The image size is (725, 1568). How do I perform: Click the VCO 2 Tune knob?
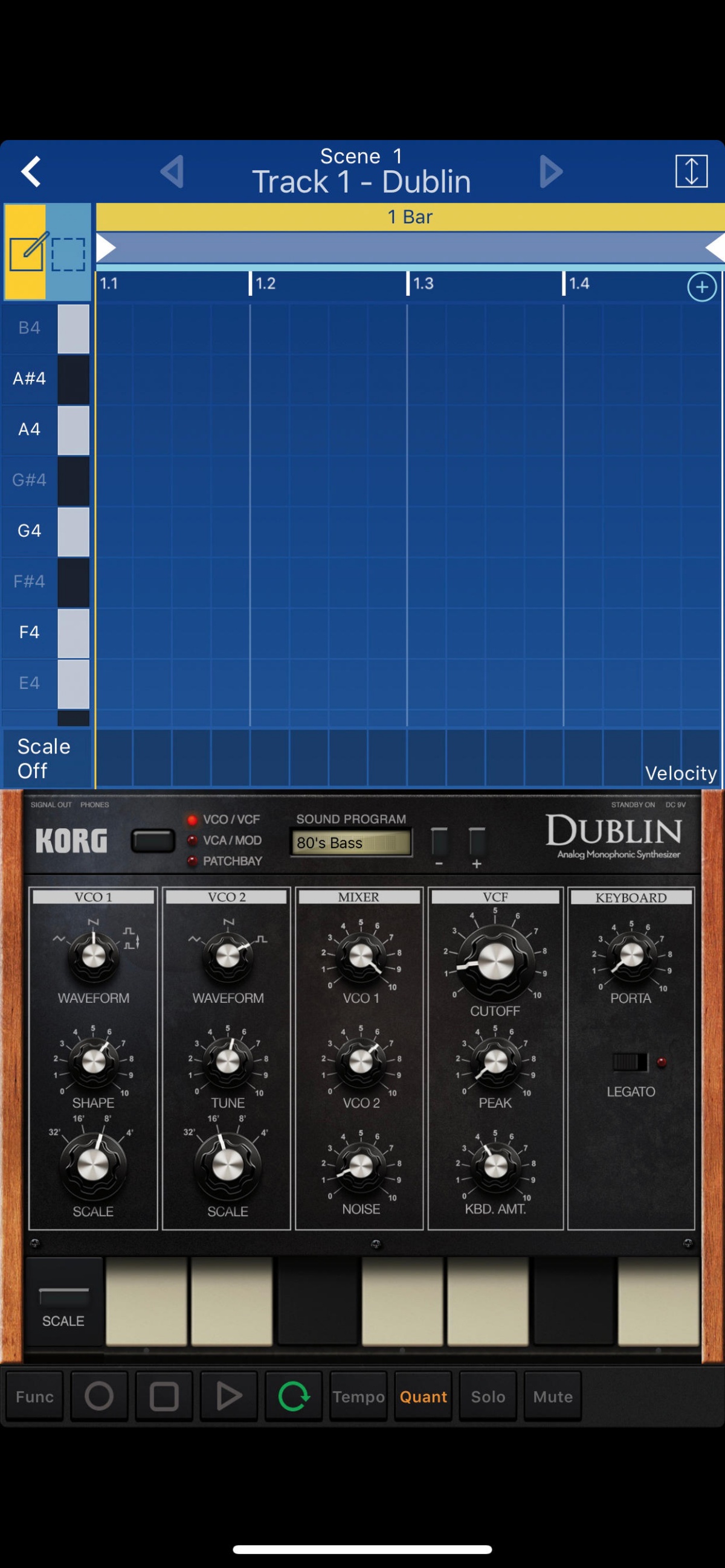228,1061
